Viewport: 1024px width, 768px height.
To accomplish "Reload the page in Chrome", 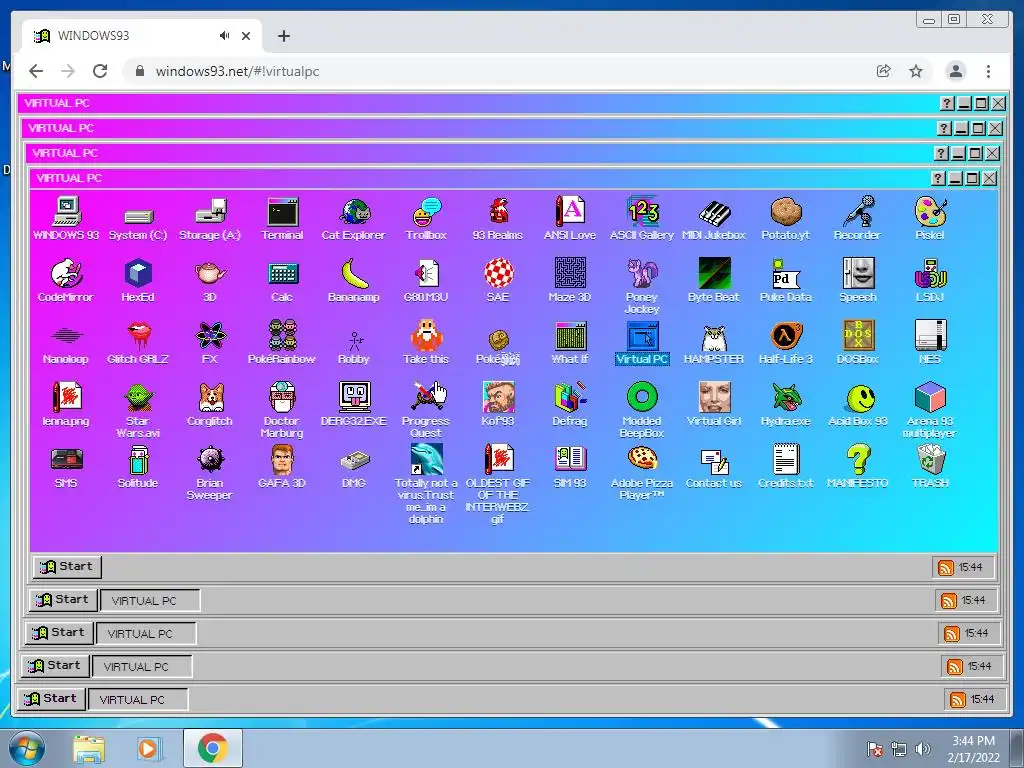I will click(100, 71).
